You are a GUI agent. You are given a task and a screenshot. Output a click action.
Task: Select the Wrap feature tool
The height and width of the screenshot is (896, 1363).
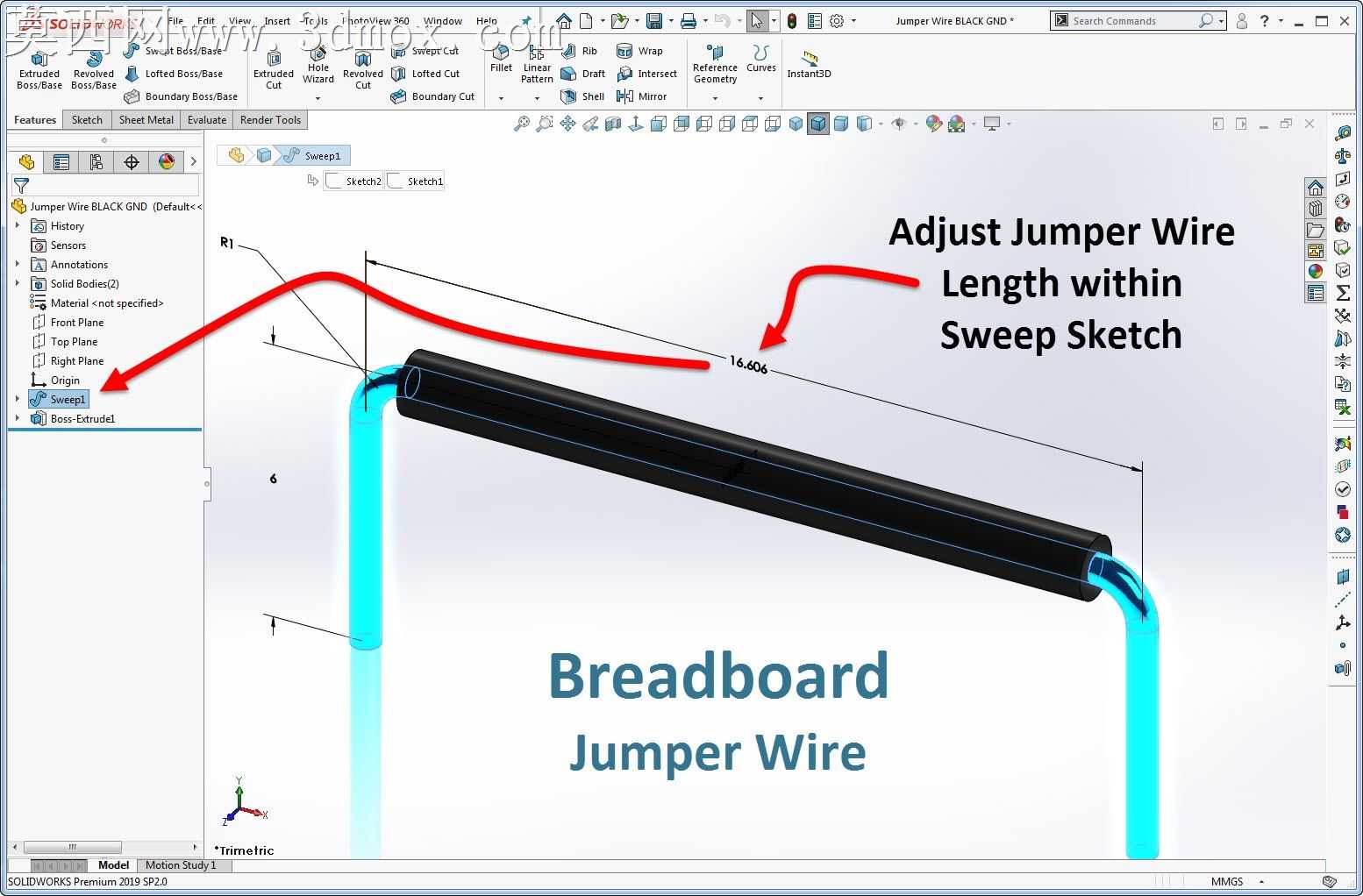639,51
